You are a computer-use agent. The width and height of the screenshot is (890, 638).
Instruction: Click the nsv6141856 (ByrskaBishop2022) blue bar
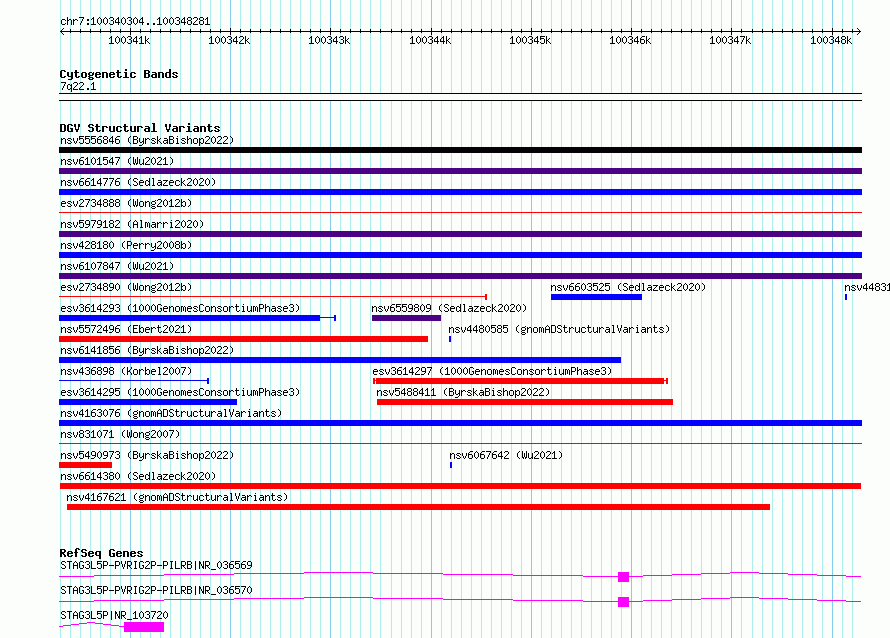tap(340, 360)
